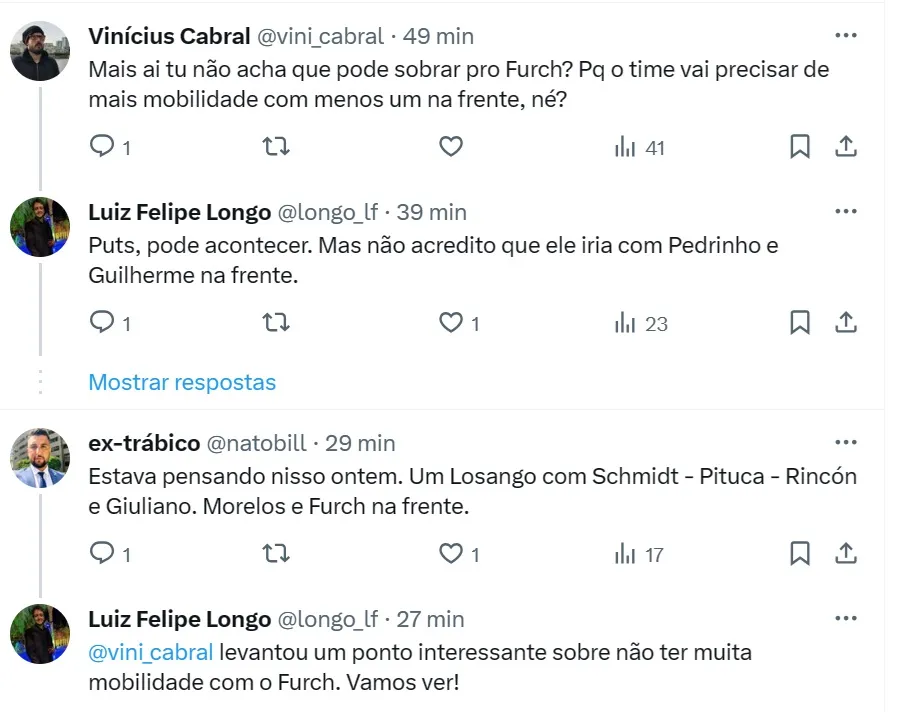Open ex-trábico's profile picture

(x=40, y=457)
